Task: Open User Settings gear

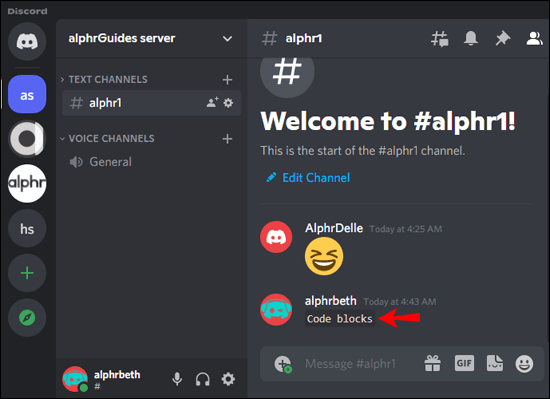Action: pyautogui.click(x=228, y=379)
